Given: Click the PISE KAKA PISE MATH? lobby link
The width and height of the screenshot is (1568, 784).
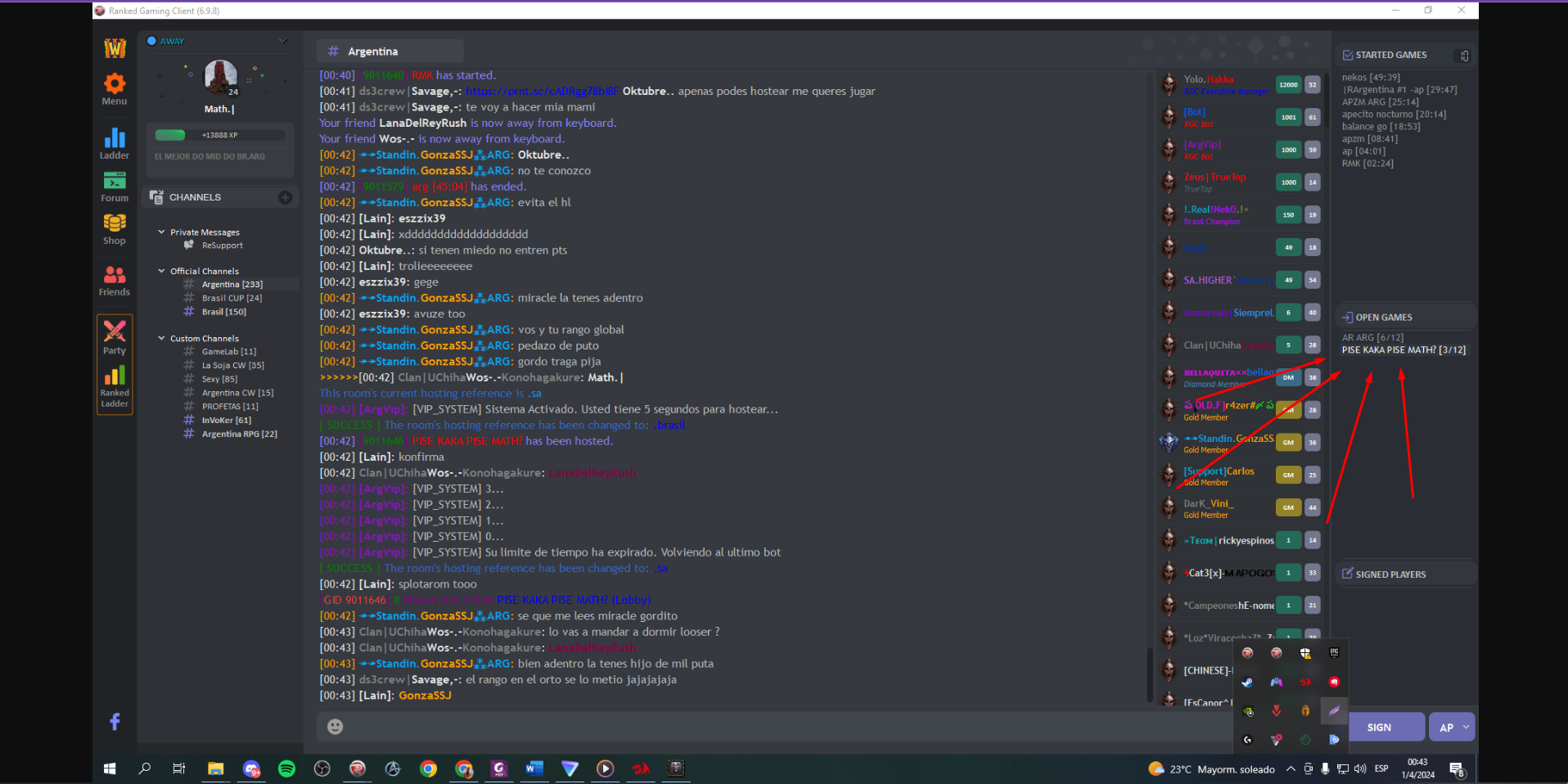Looking at the screenshot, I should pyautogui.click(x=574, y=600).
